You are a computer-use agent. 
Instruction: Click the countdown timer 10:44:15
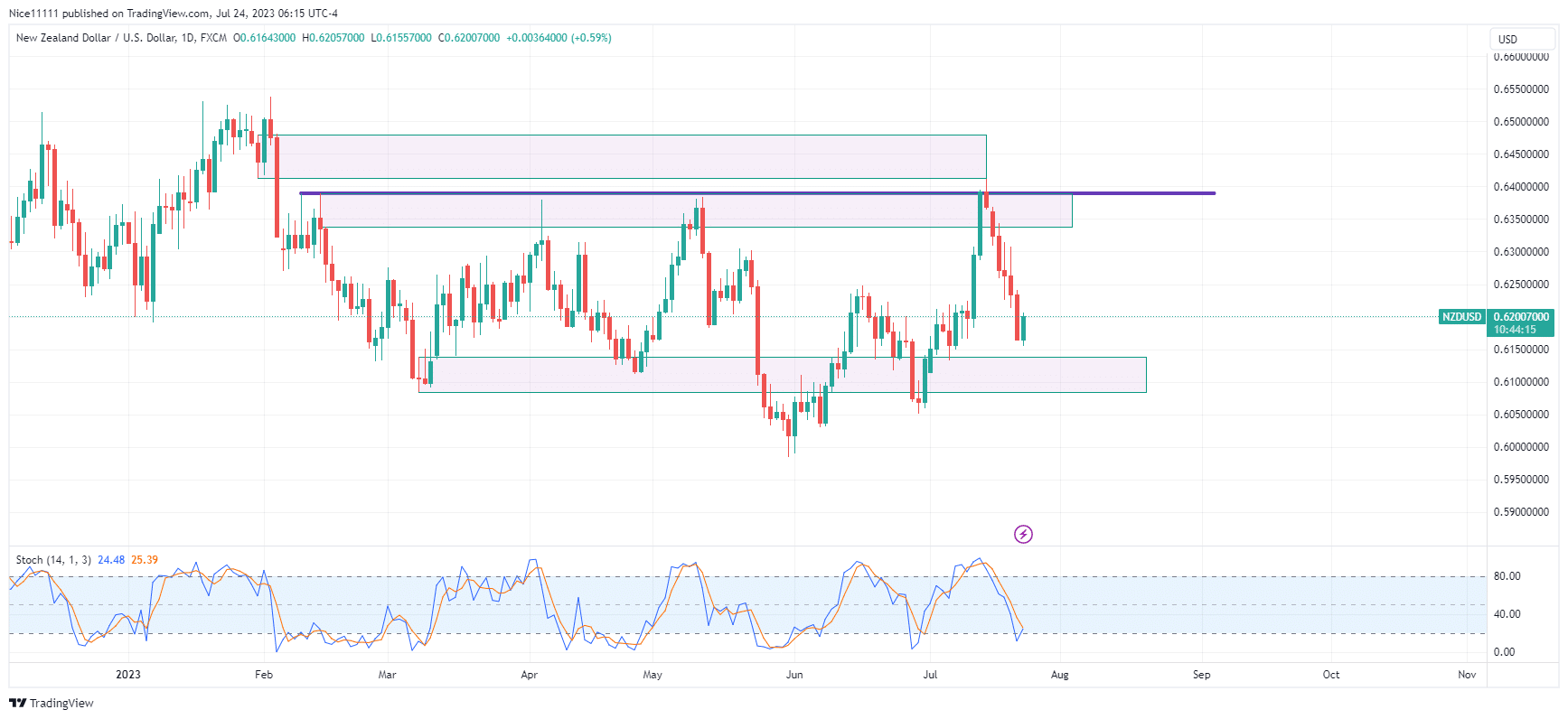click(x=1515, y=330)
